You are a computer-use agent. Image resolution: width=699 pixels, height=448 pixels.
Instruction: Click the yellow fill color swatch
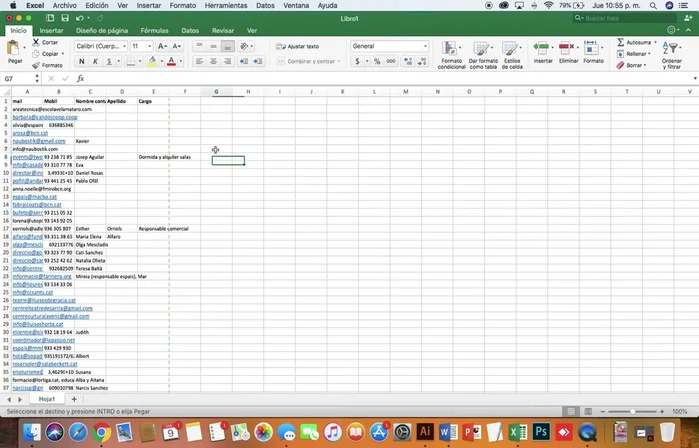152,62
